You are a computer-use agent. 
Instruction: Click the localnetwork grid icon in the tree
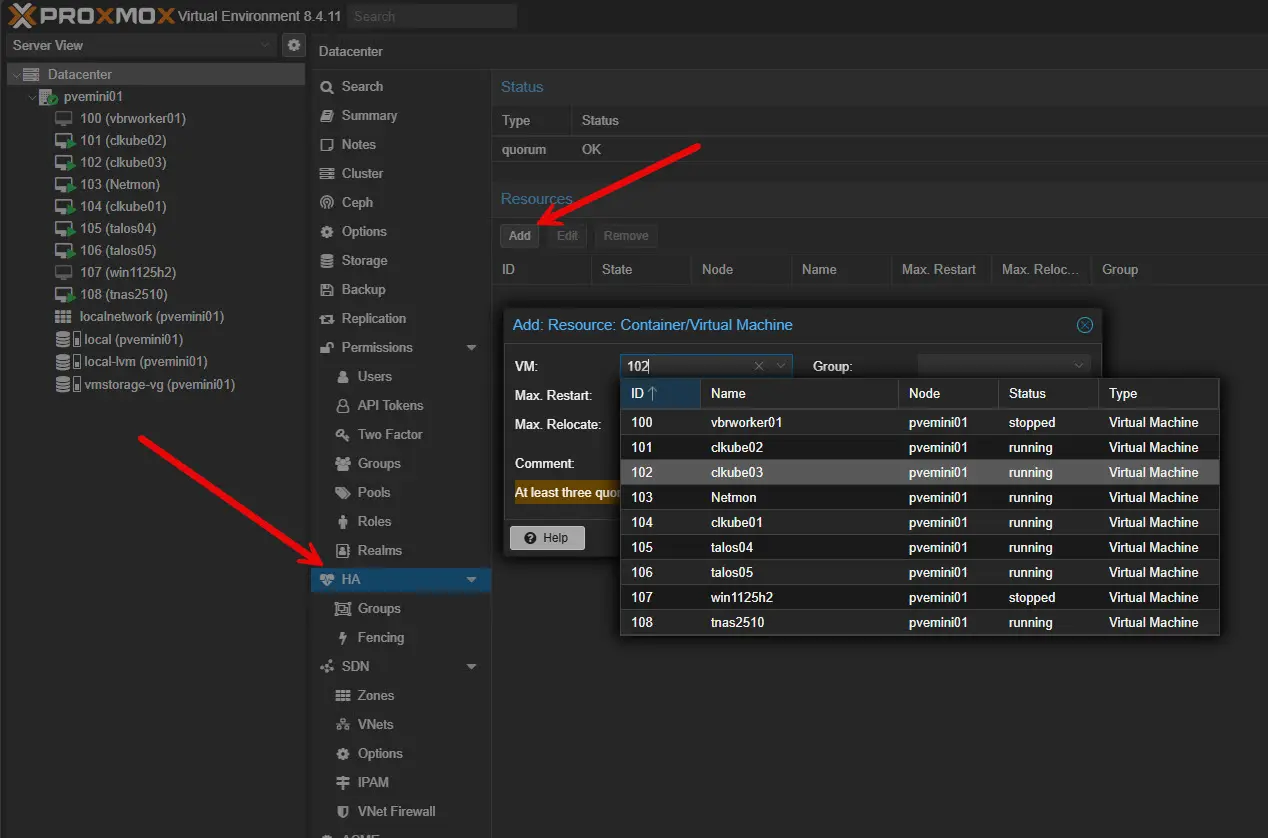[63, 317]
